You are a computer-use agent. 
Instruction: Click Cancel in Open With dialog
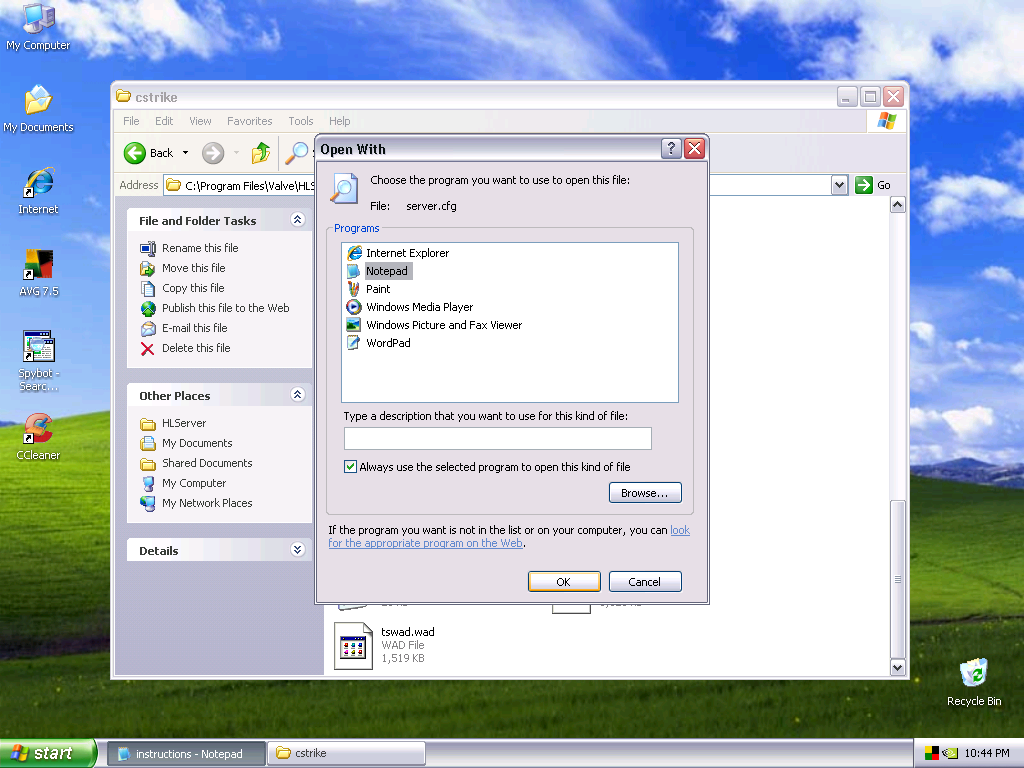(645, 581)
